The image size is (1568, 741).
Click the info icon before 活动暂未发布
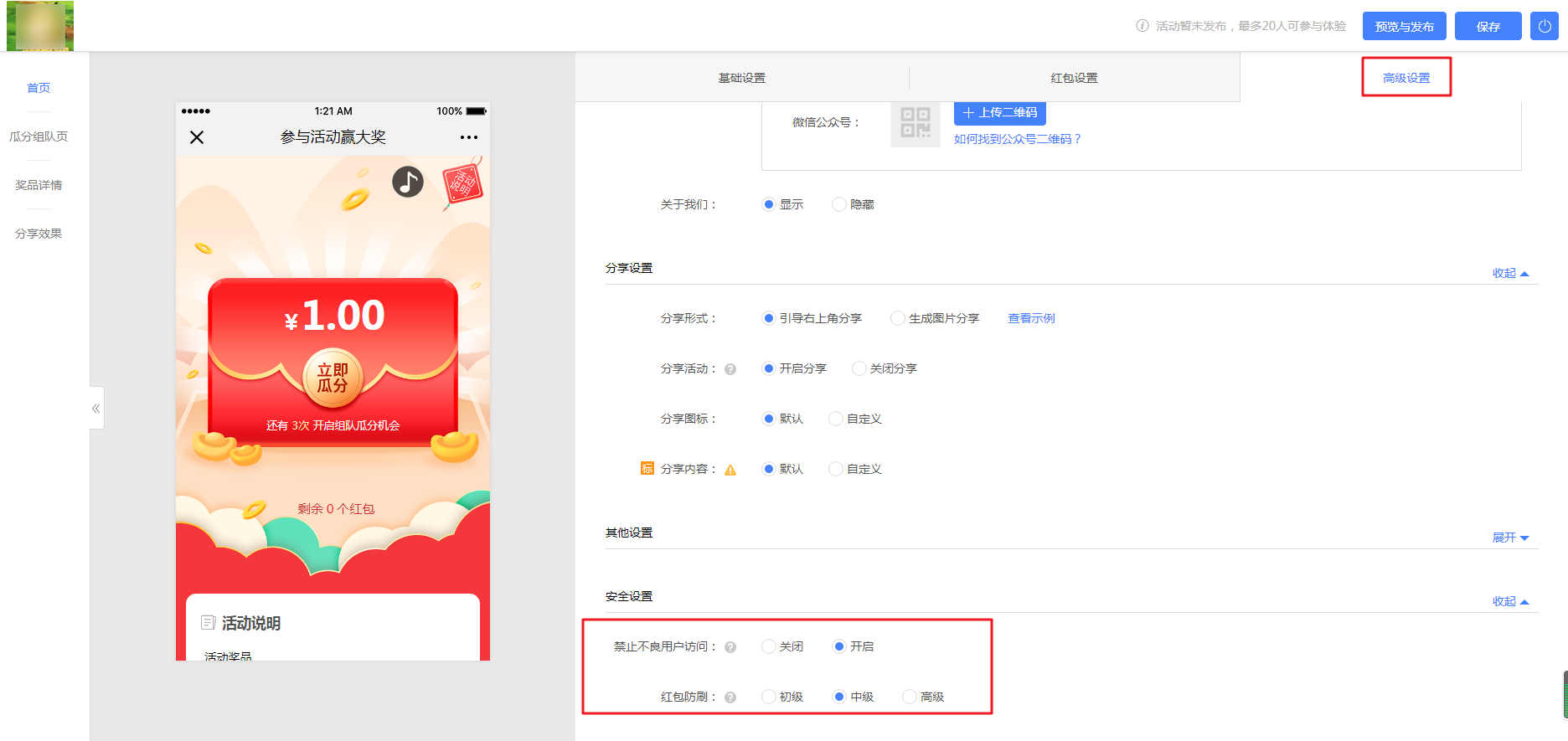coord(1142,26)
